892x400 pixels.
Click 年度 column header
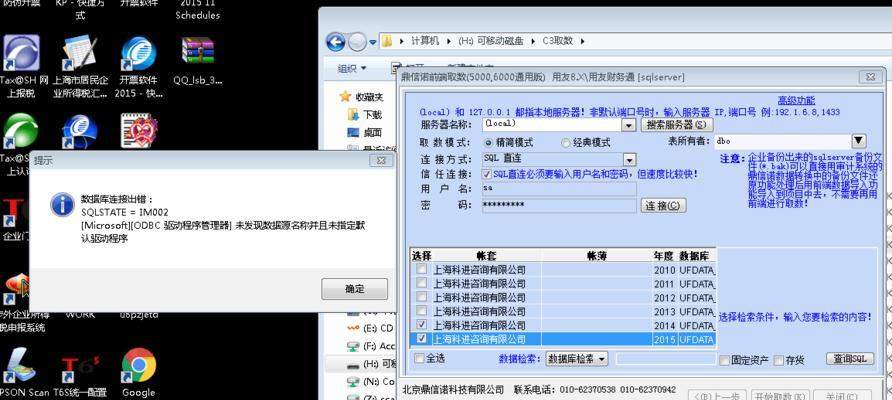click(x=663, y=256)
